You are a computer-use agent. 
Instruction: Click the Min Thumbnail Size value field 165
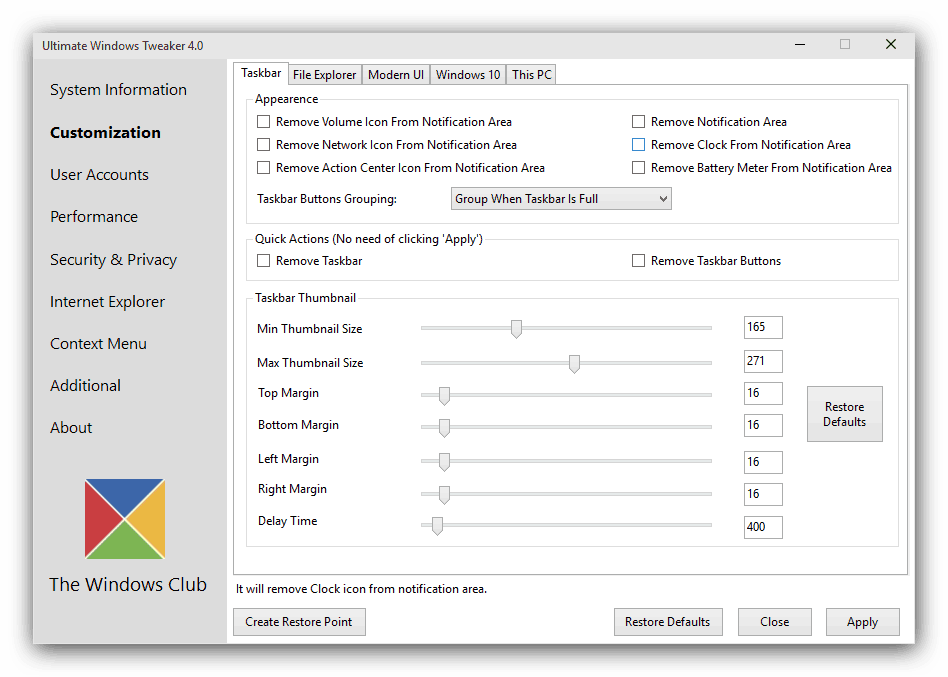click(x=763, y=328)
